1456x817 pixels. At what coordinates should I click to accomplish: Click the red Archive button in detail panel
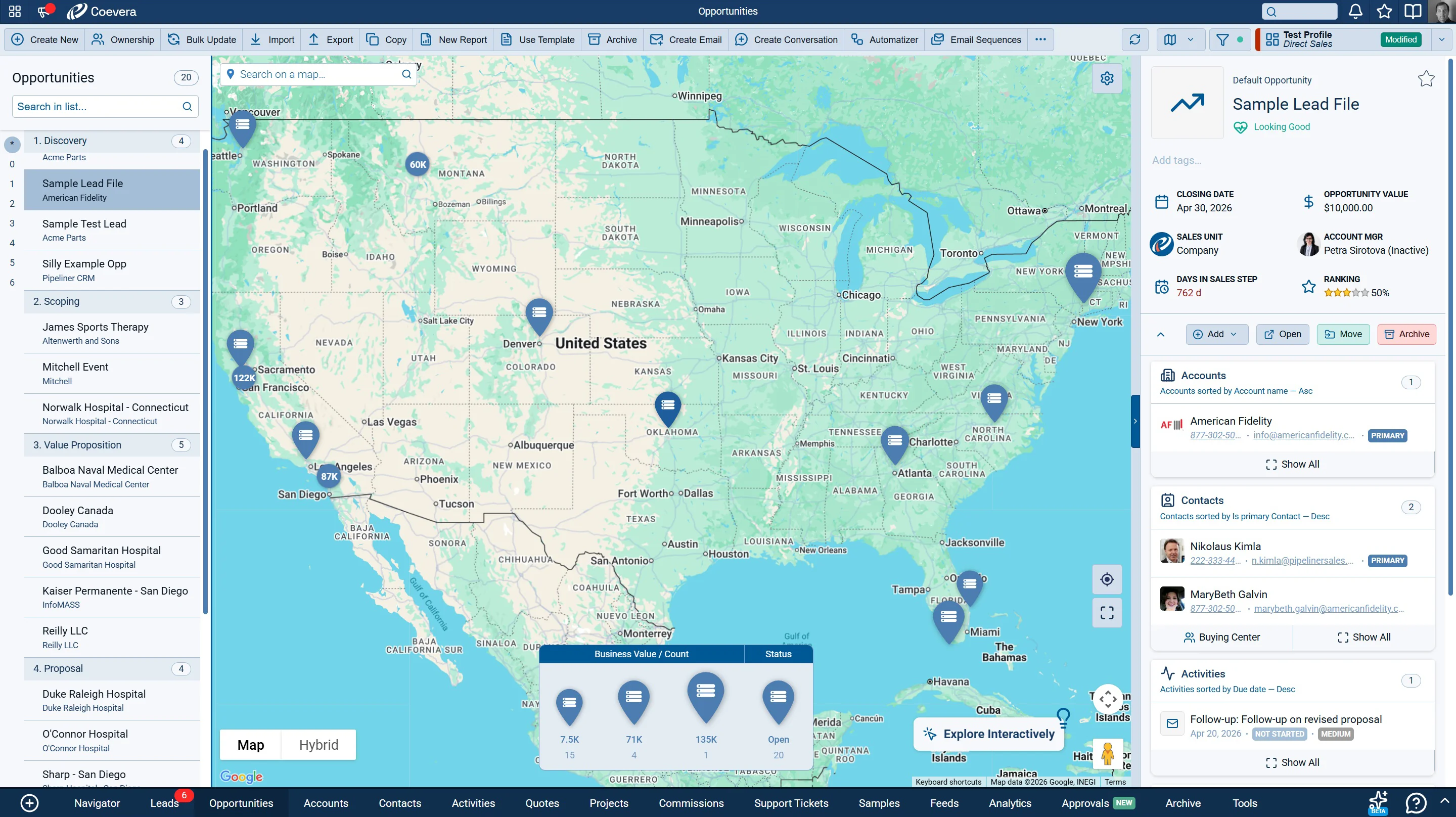click(1407, 334)
